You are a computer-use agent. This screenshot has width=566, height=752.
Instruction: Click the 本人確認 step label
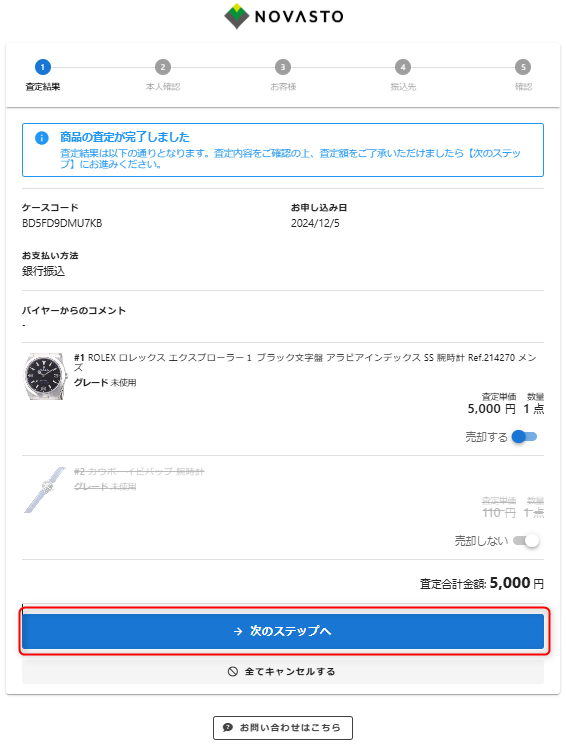tap(163, 87)
